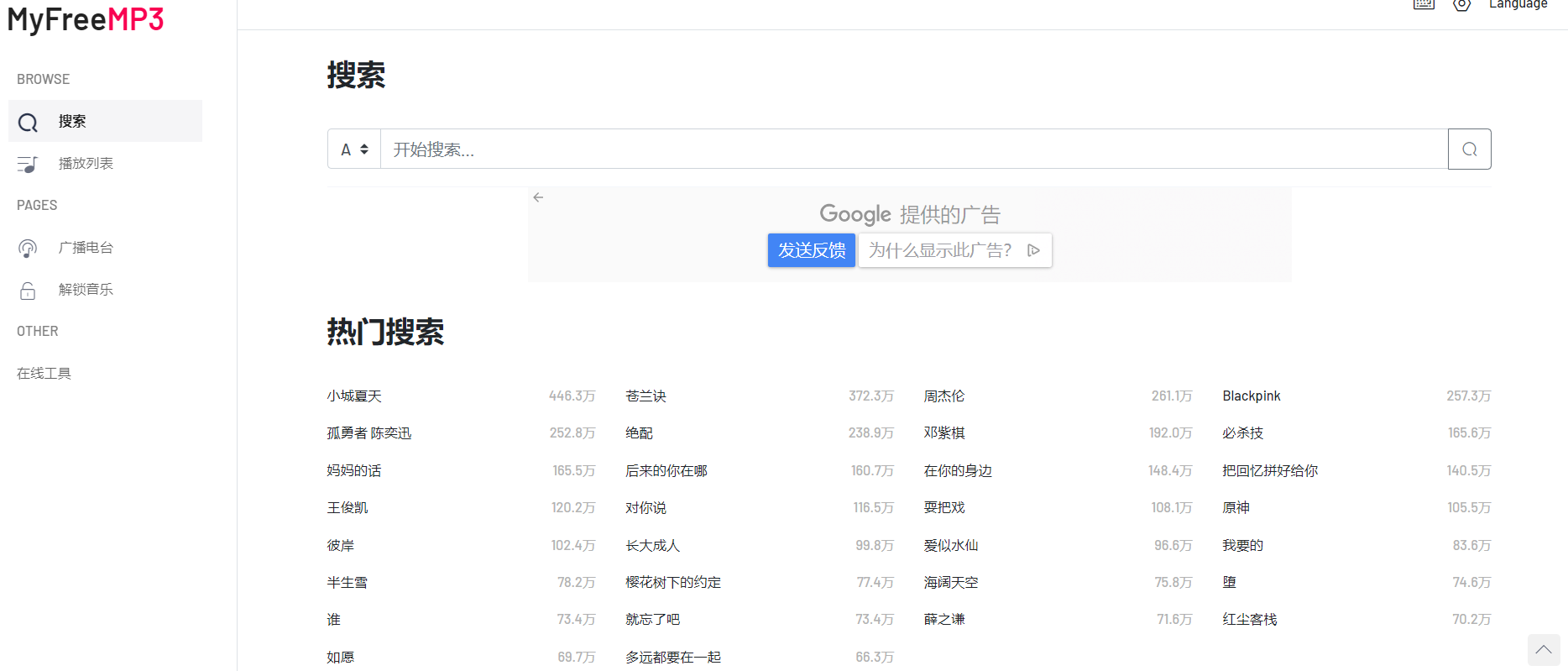Click the ad info triangle icon
This screenshot has height=671, width=1568.
point(1033,250)
